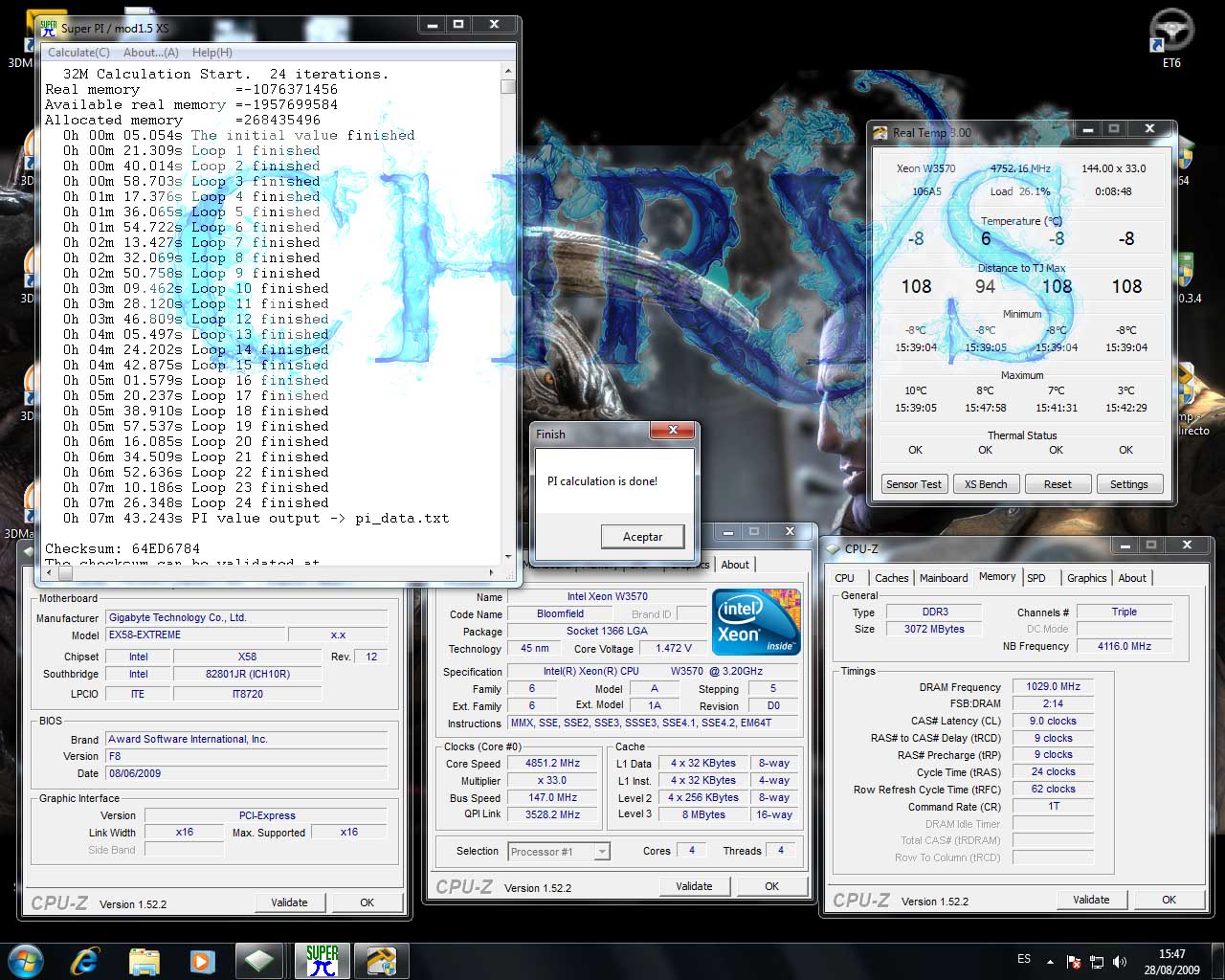Select Checksum: 64ED6784 line in Super PI
This screenshot has height=980, width=1225.
coord(122,549)
